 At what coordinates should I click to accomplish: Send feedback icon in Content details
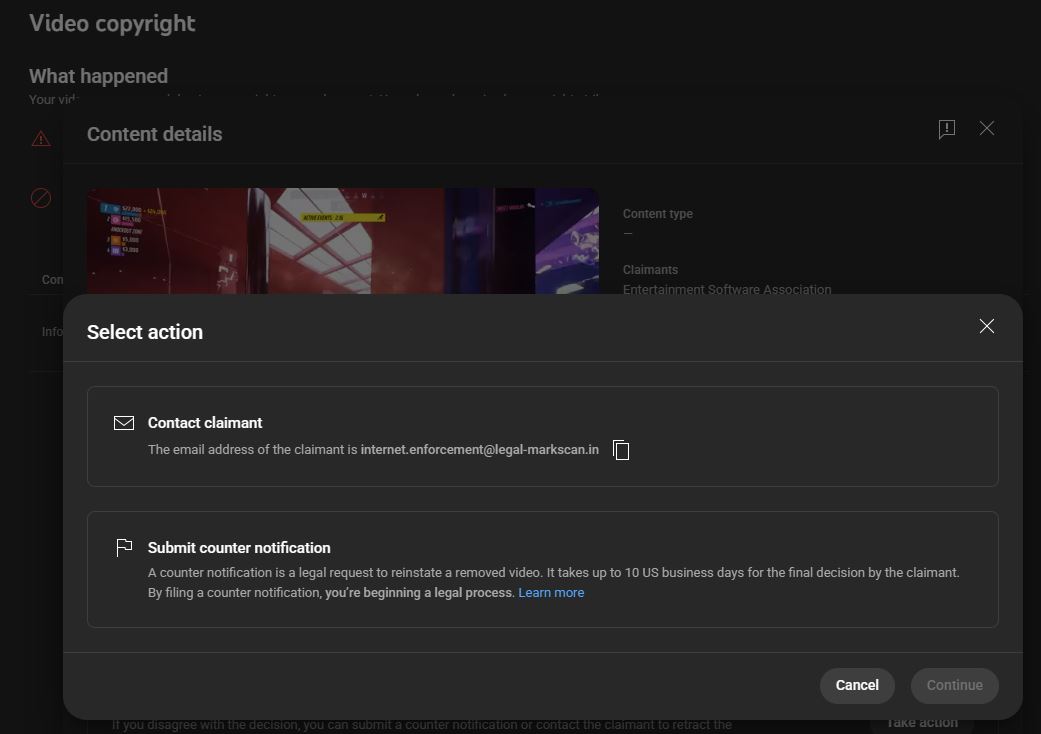pos(947,129)
